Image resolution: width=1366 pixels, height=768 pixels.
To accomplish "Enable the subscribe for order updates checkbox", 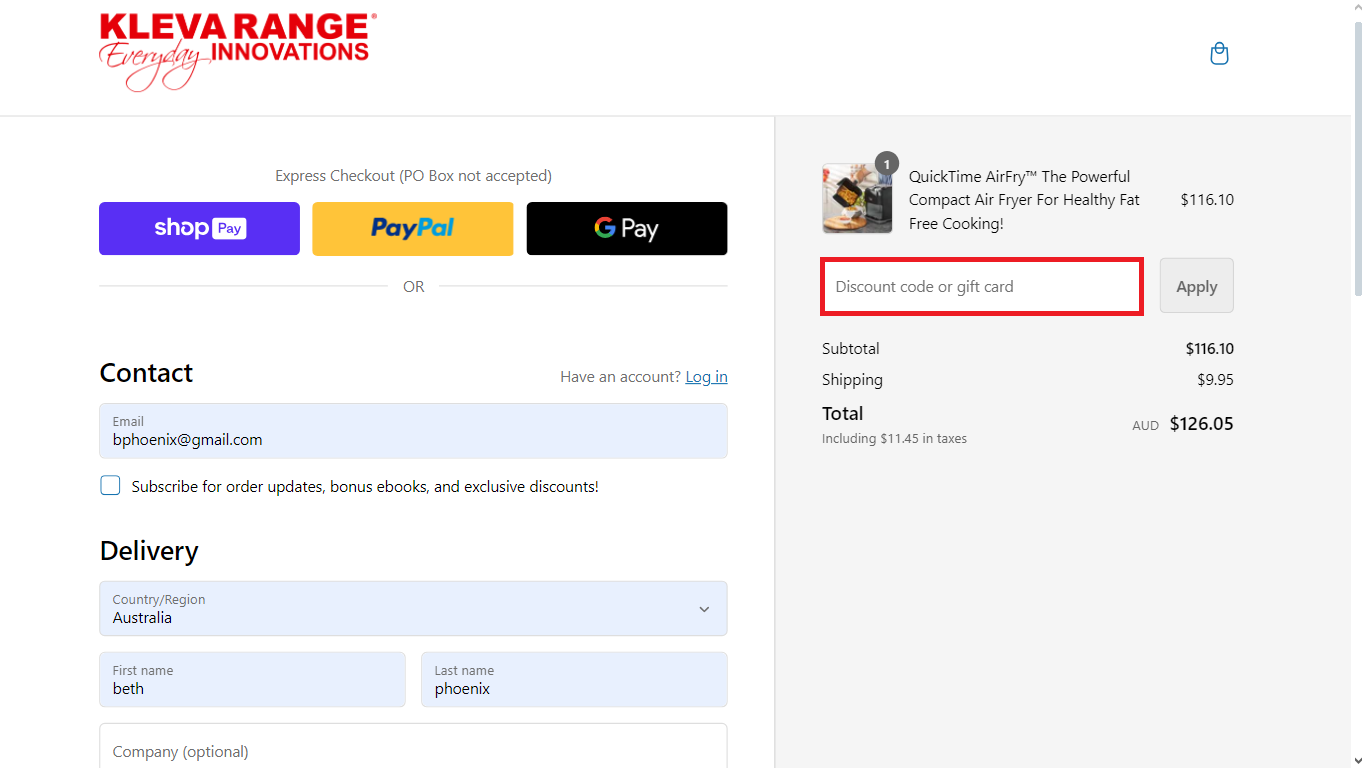I will (x=110, y=485).
